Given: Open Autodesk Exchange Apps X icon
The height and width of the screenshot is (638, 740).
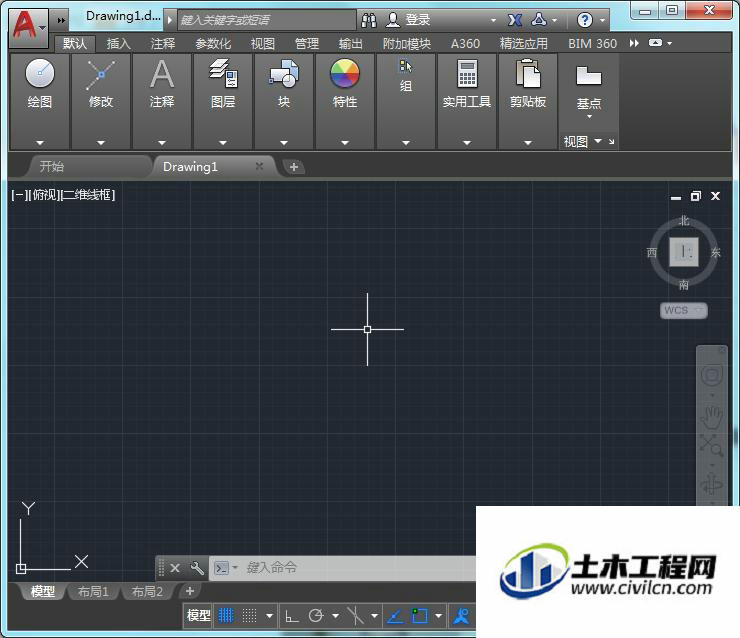Looking at the screenshot, I should (515, 20).
